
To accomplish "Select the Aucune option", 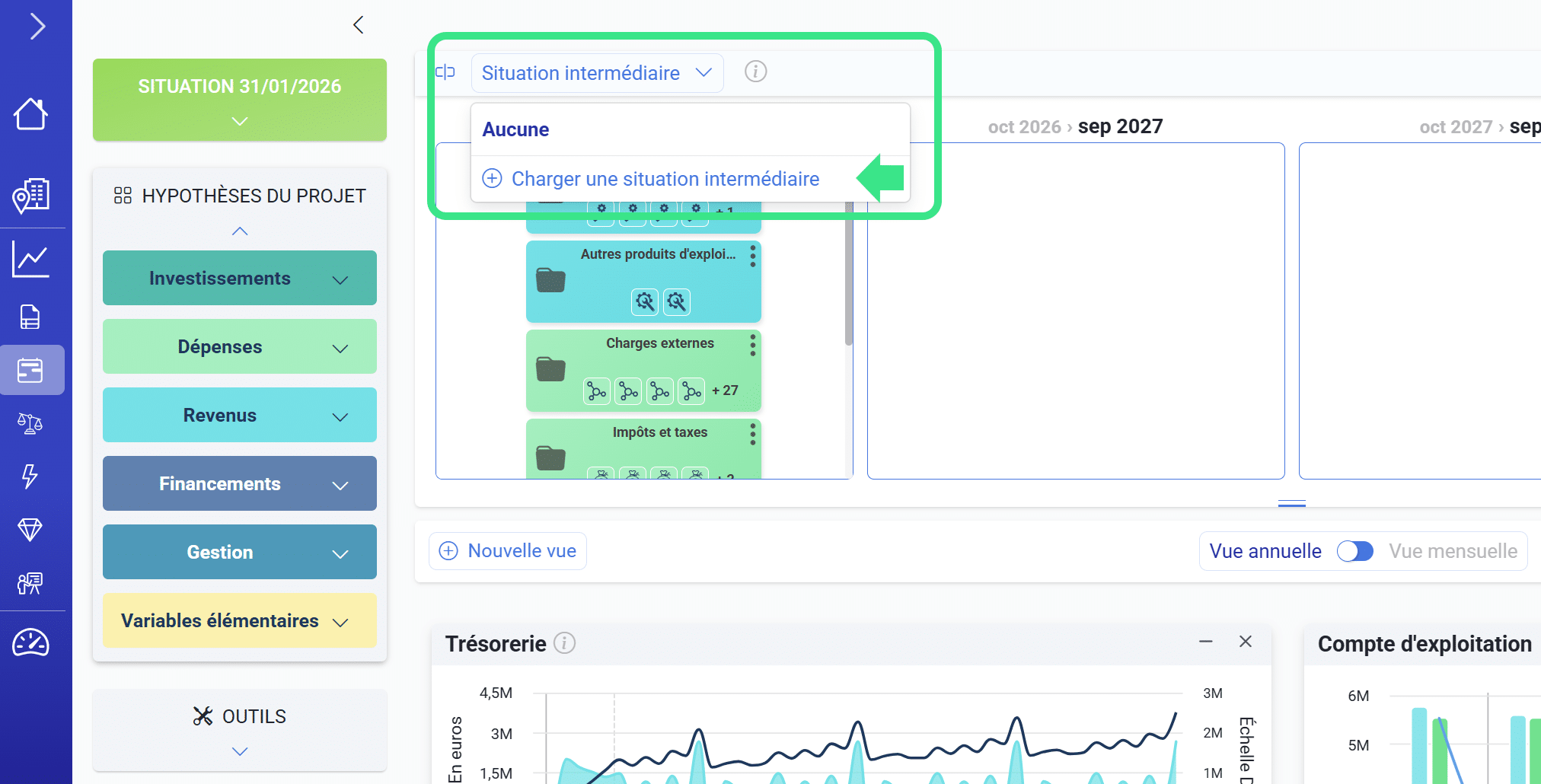I will click(516, 129).
